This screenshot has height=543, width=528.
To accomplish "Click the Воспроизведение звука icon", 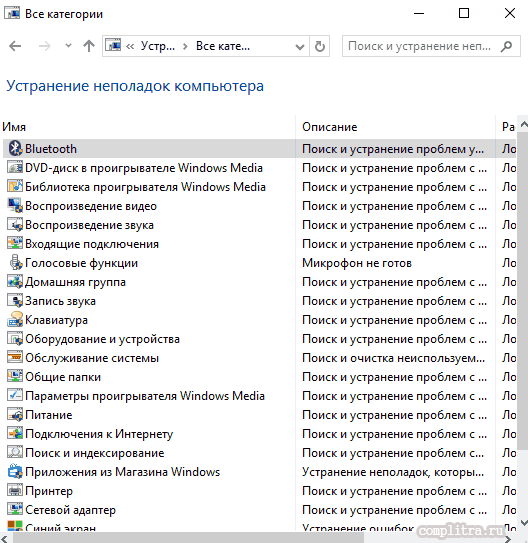I will (15, 225).
